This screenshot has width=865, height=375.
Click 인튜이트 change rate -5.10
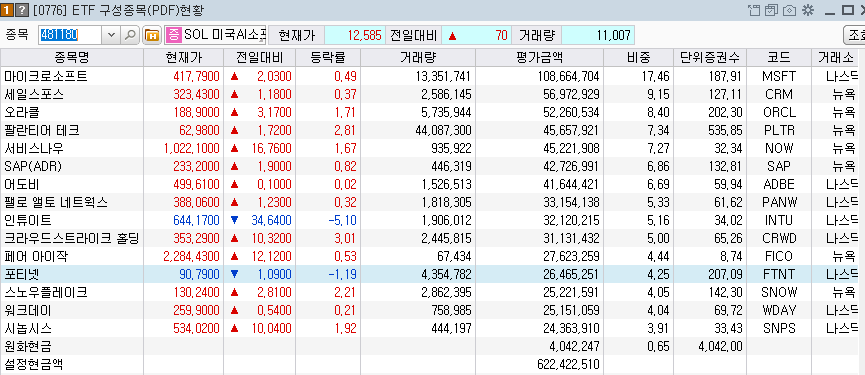pos(343,220)
